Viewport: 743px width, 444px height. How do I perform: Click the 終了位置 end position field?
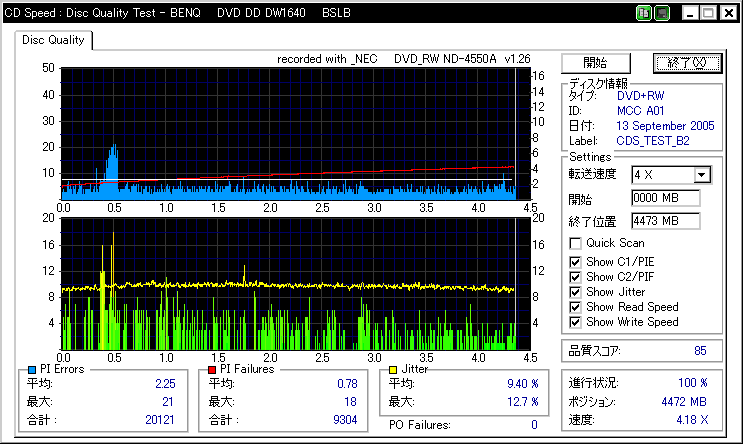665,220
